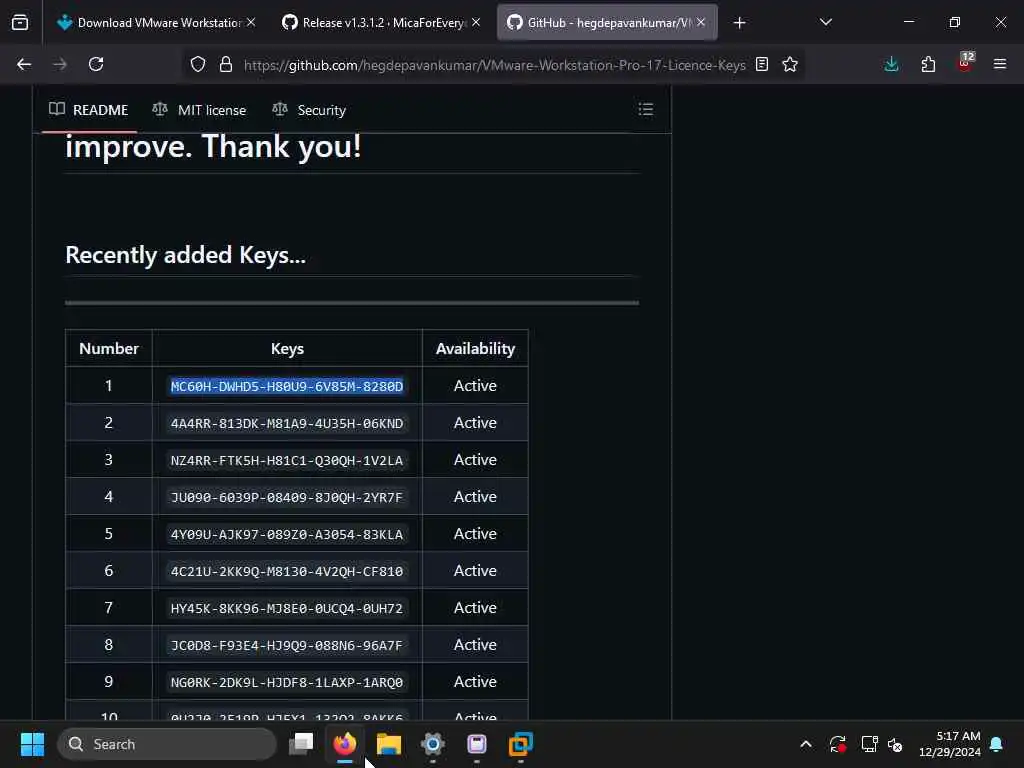Click the Recently added Keys heading
This screenshot has width=1024, height=768.
[x=185, y=255]
